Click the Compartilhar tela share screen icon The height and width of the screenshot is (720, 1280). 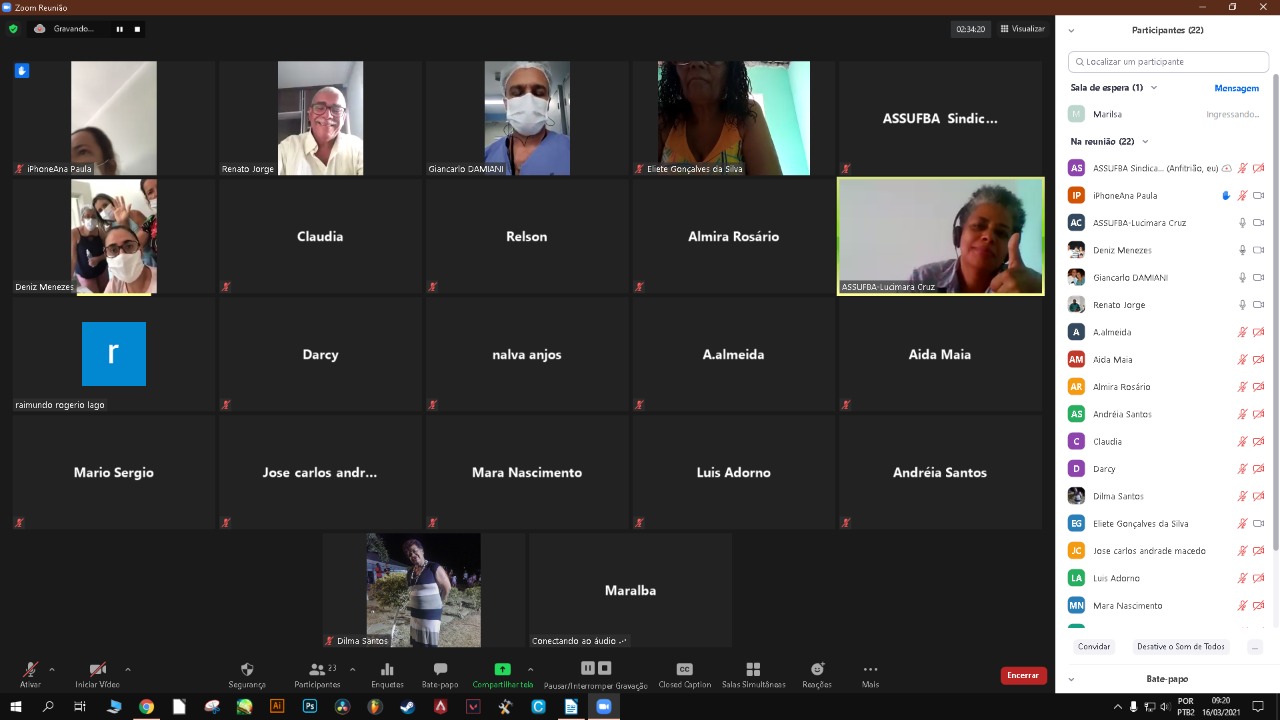click(502, 669)
